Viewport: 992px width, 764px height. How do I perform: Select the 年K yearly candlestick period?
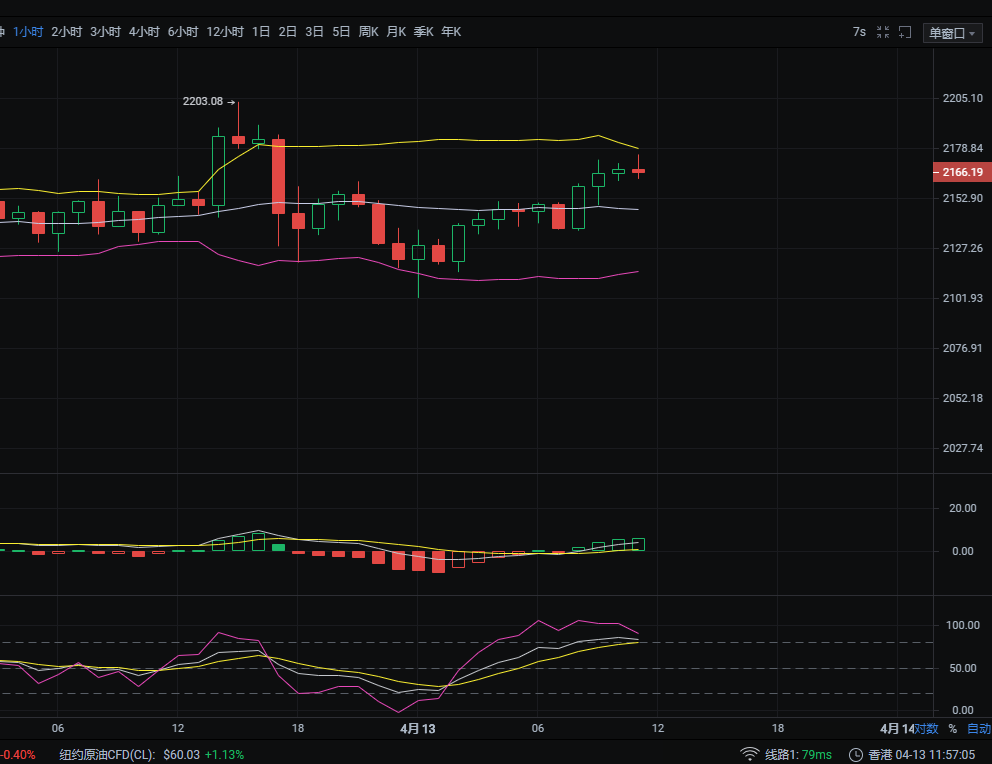click(451, 32)
